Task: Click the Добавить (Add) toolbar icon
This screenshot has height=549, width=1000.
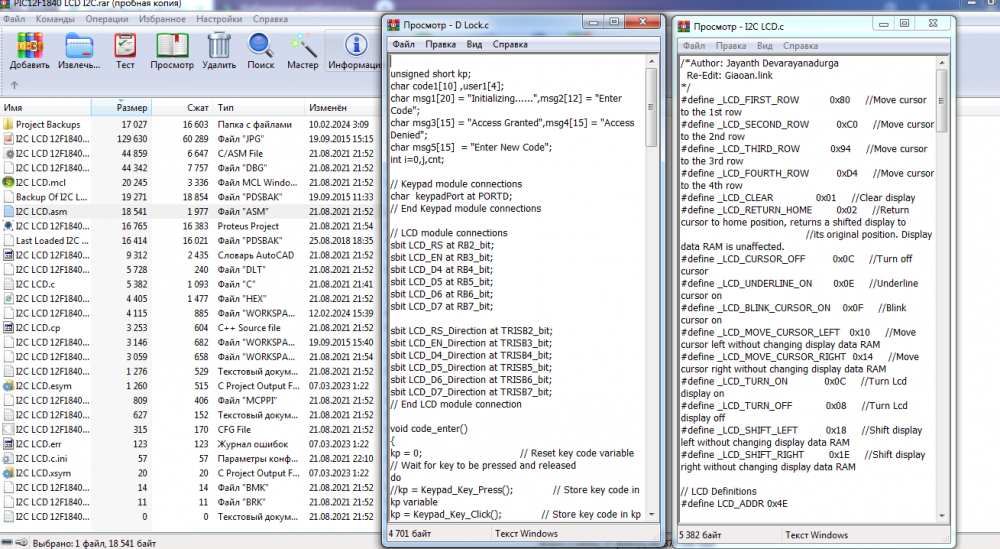Action: [x=30, y=49]
